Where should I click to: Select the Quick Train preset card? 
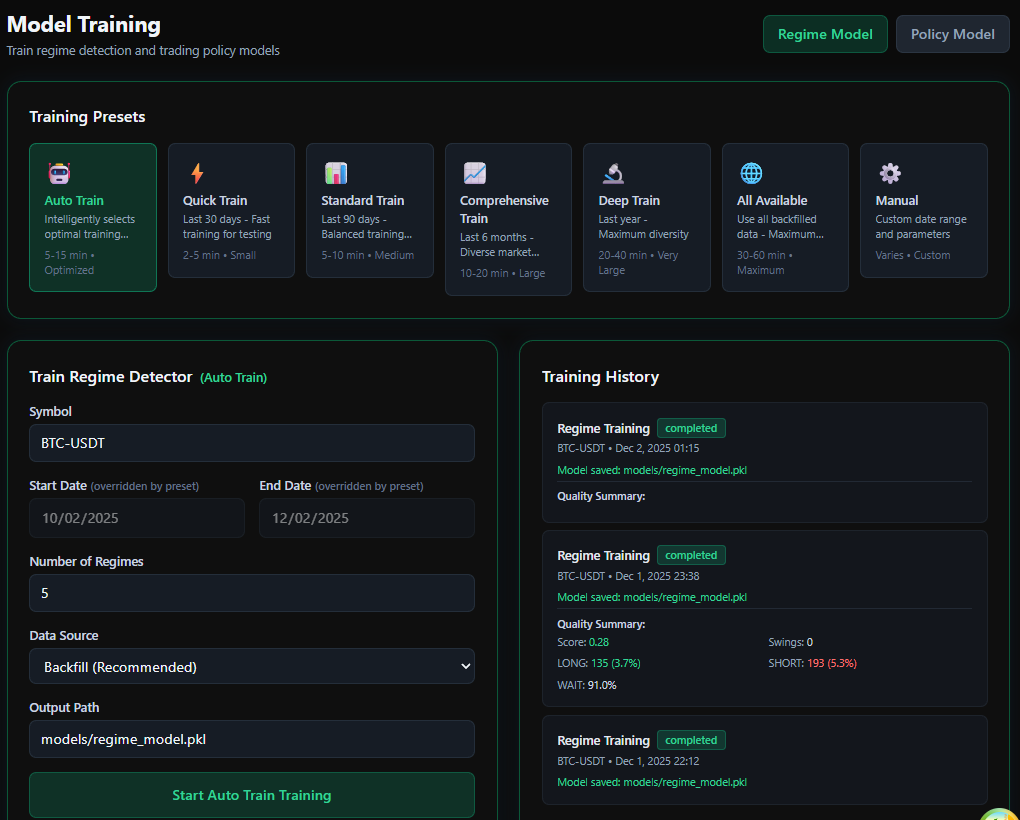click(x=231, y=210)
